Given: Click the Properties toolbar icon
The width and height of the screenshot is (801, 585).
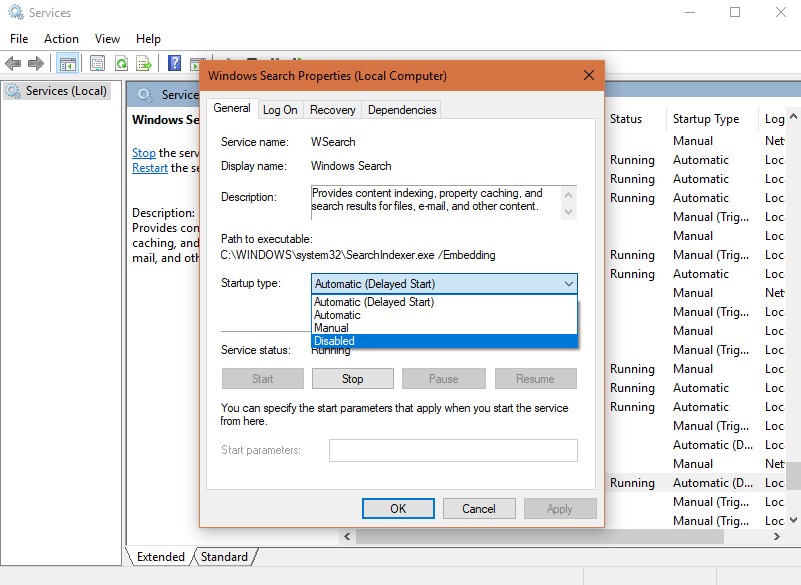Looking at the screenshot, I should (97, 64).
